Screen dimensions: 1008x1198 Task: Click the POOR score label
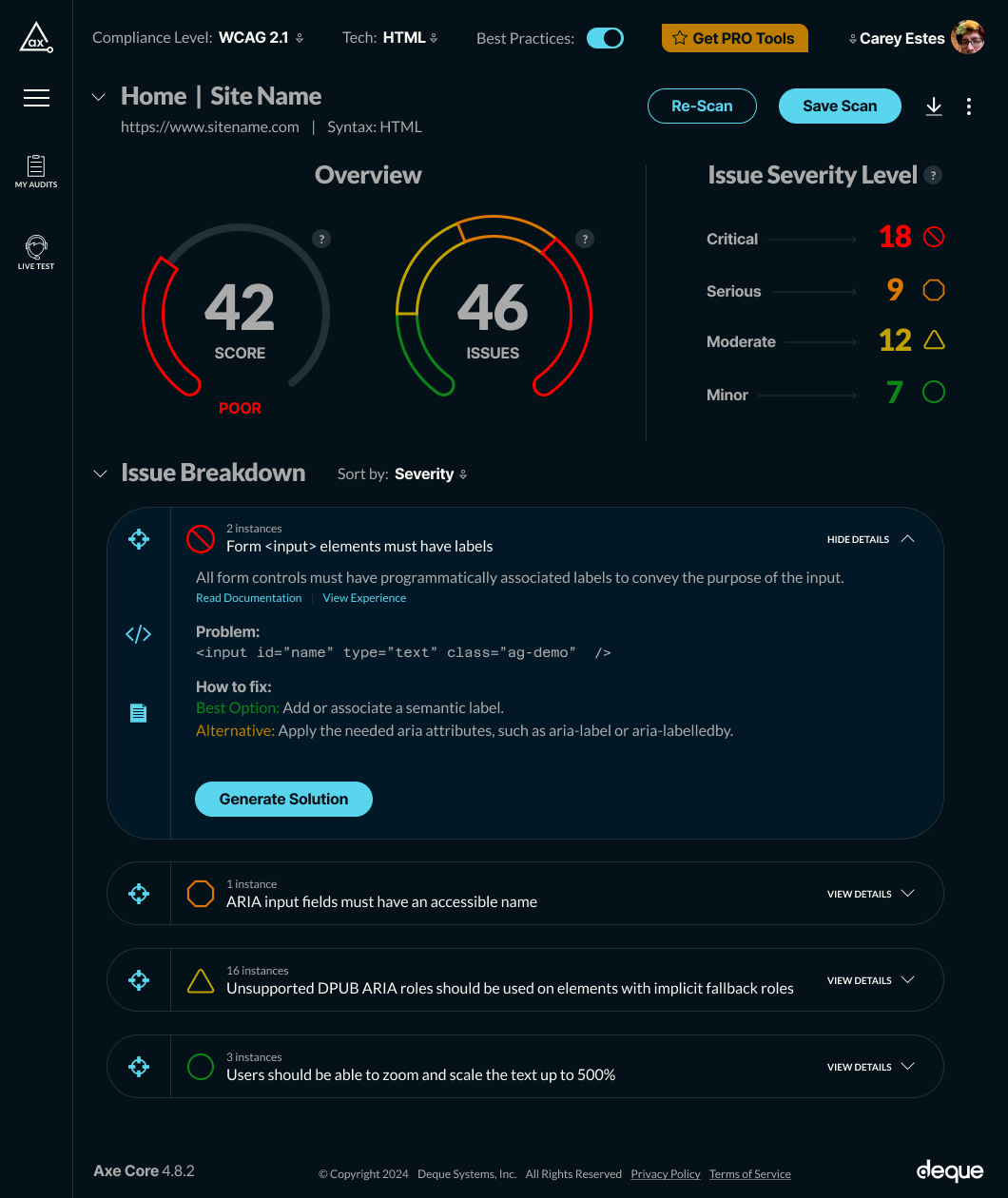[x=240, y=409]
